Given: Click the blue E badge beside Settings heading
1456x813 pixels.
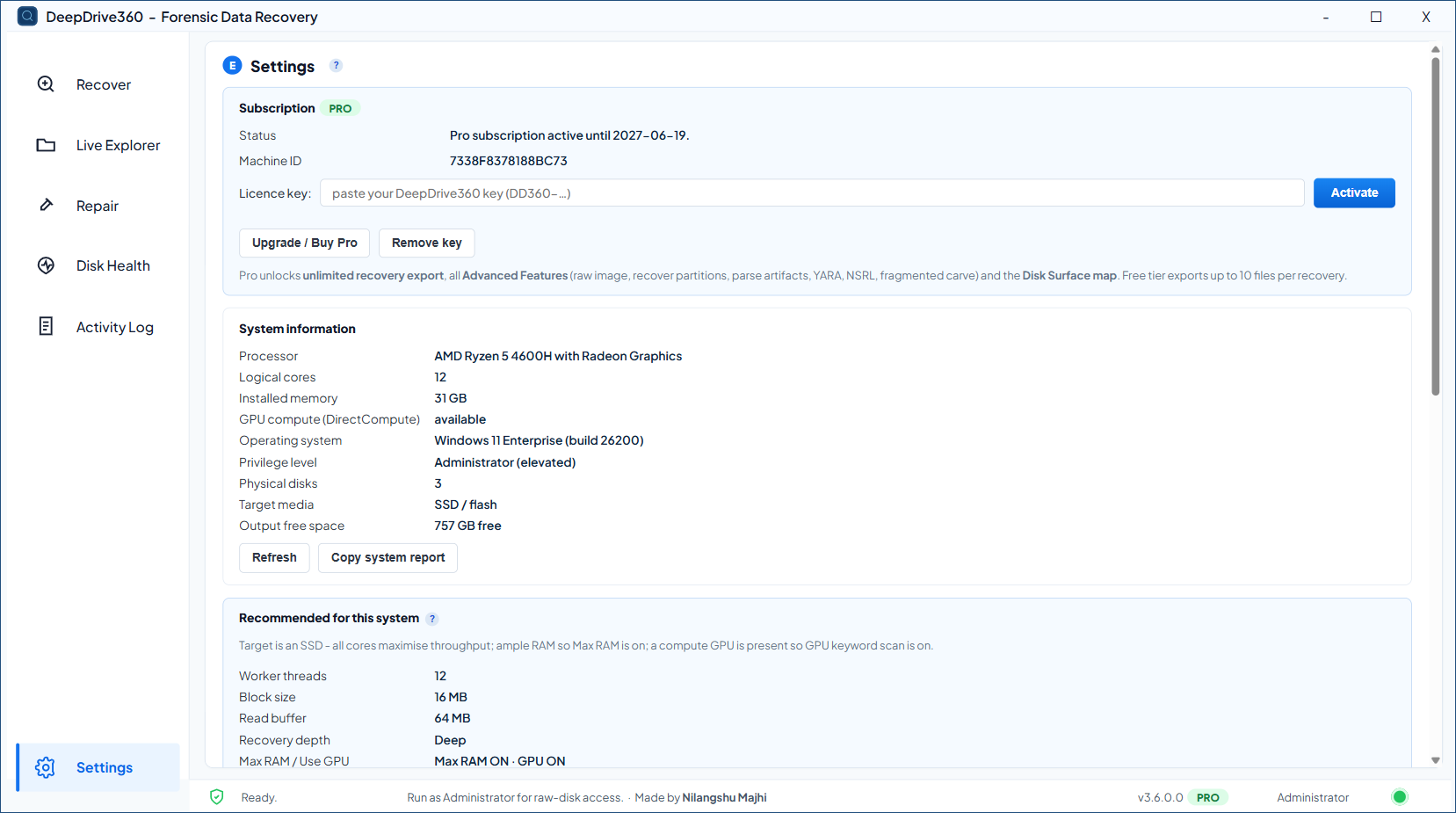Looking at the screenshot, I should pos(232,66).
